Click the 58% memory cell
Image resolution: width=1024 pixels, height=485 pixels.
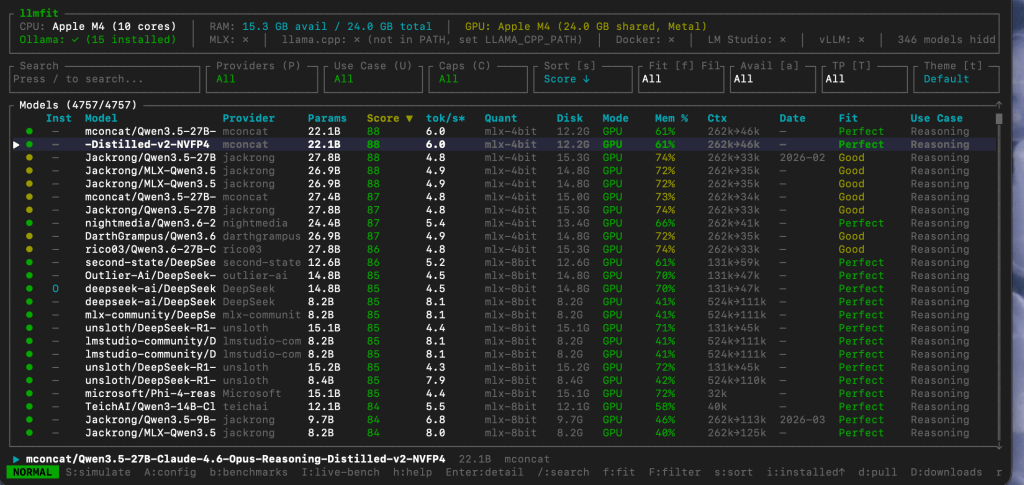pos(665,406)
